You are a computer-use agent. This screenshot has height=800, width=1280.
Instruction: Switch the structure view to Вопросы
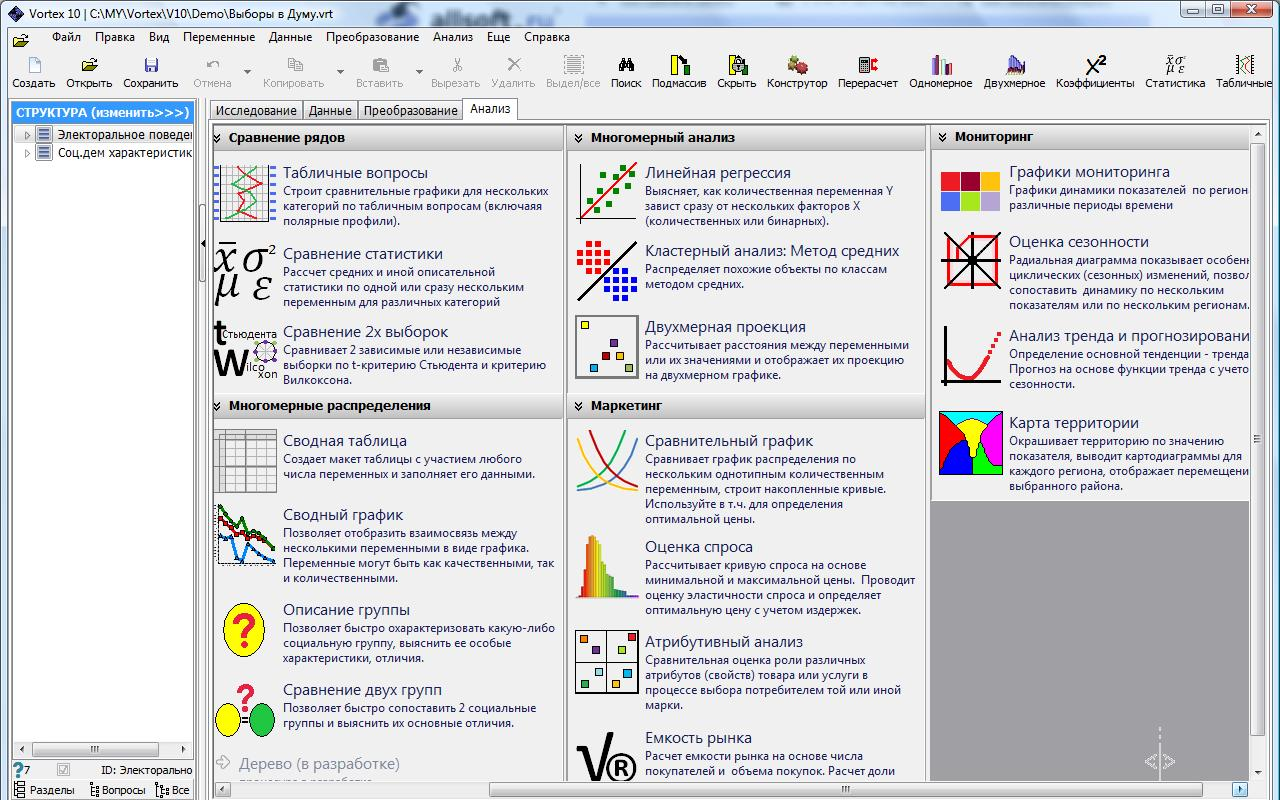(117, 790)
